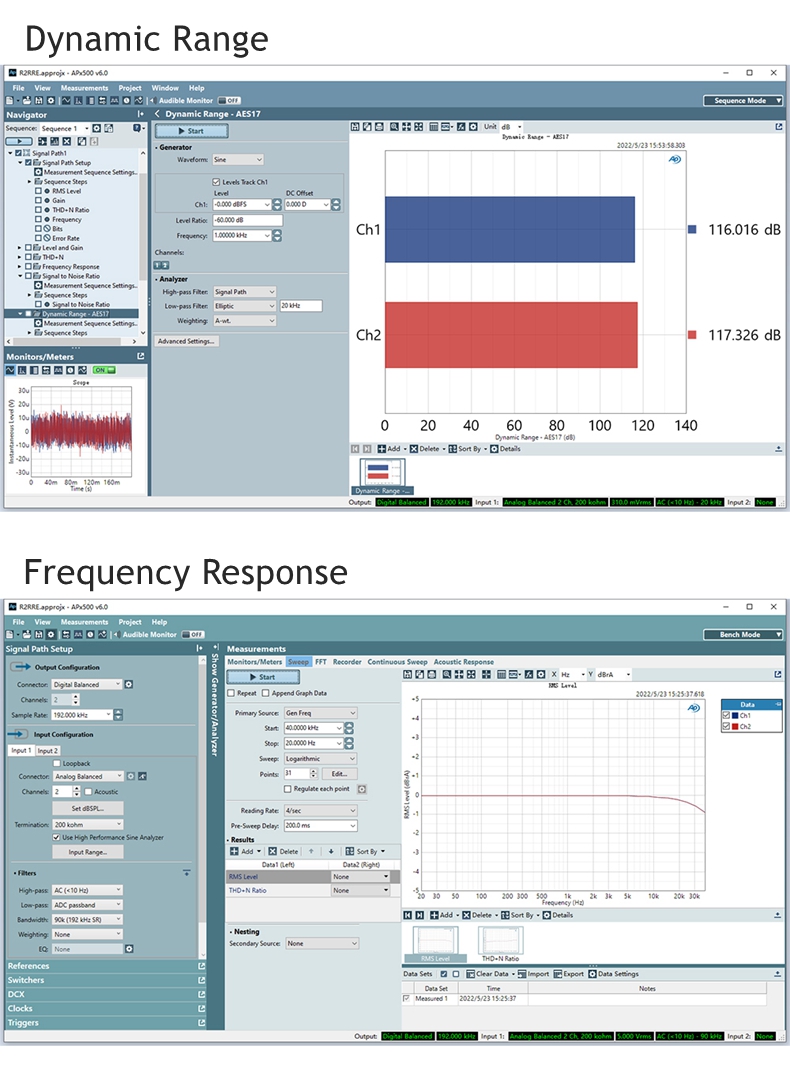This screenshot has height=1068, width=790.
Task: Click the Import data set icon
Action: (x=522, y=974)
